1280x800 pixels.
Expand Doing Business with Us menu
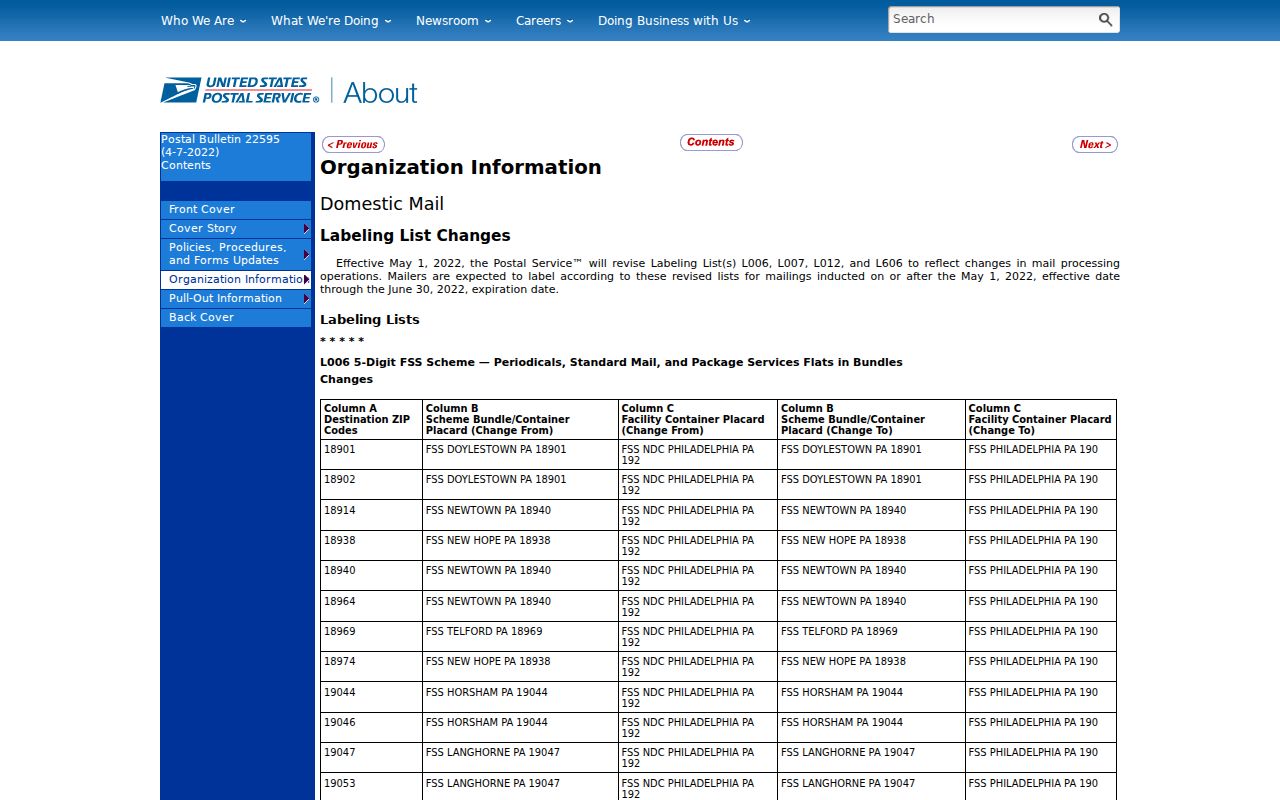674,20
